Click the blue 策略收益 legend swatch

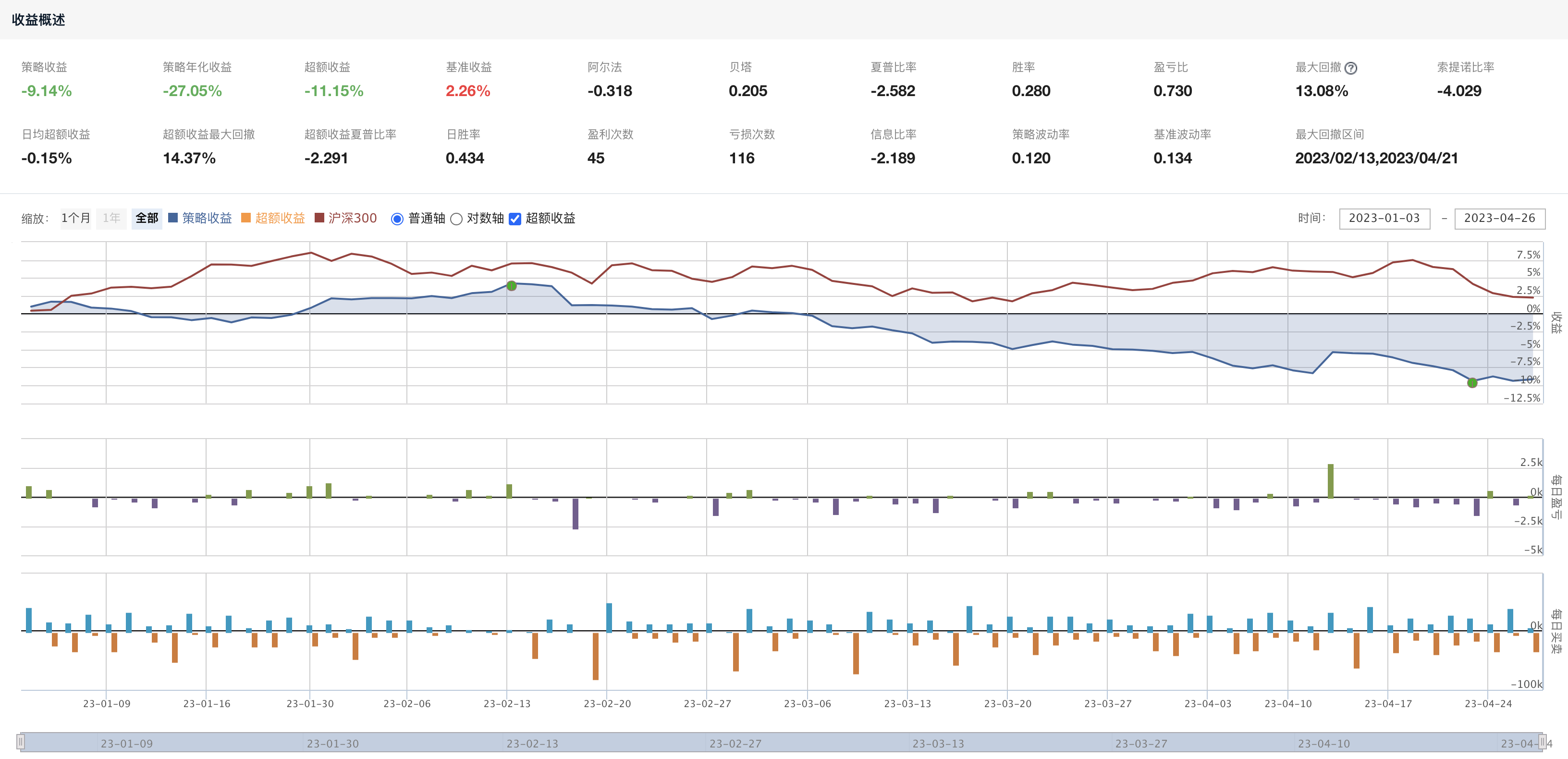tap(173, 218)
